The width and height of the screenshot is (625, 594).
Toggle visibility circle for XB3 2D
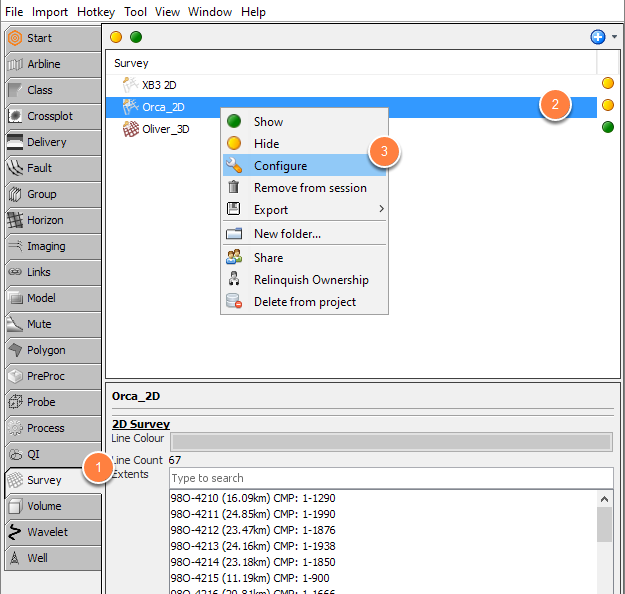coord(607,83)
